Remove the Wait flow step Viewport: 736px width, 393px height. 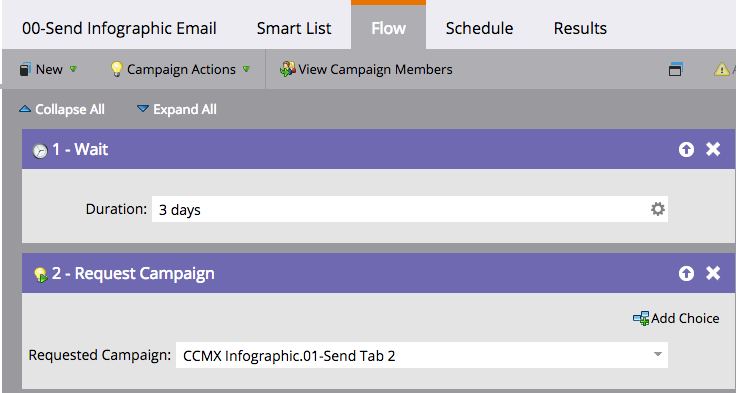coord(713,150)
